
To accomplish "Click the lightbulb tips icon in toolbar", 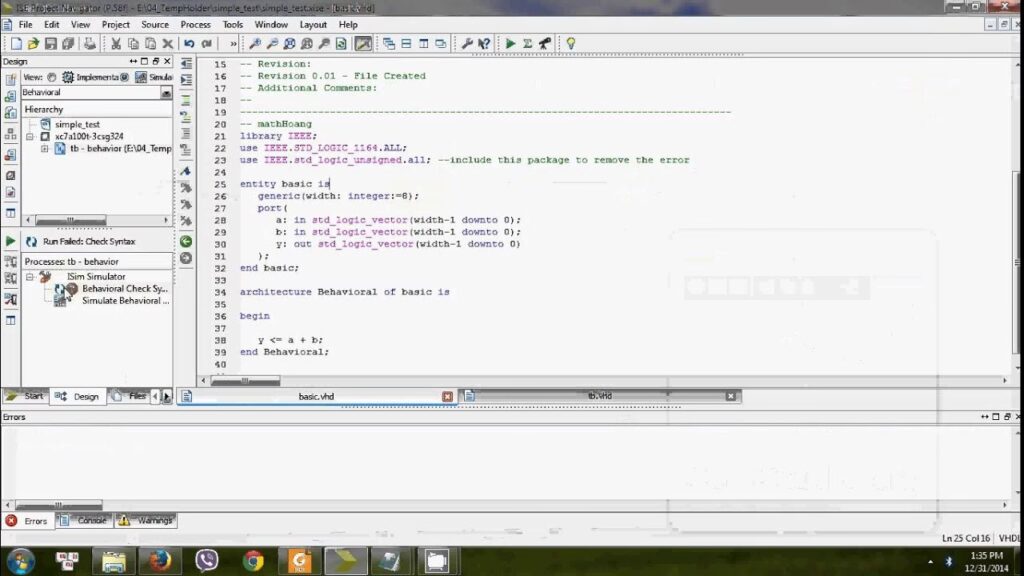I will click(x=571, y=44).
